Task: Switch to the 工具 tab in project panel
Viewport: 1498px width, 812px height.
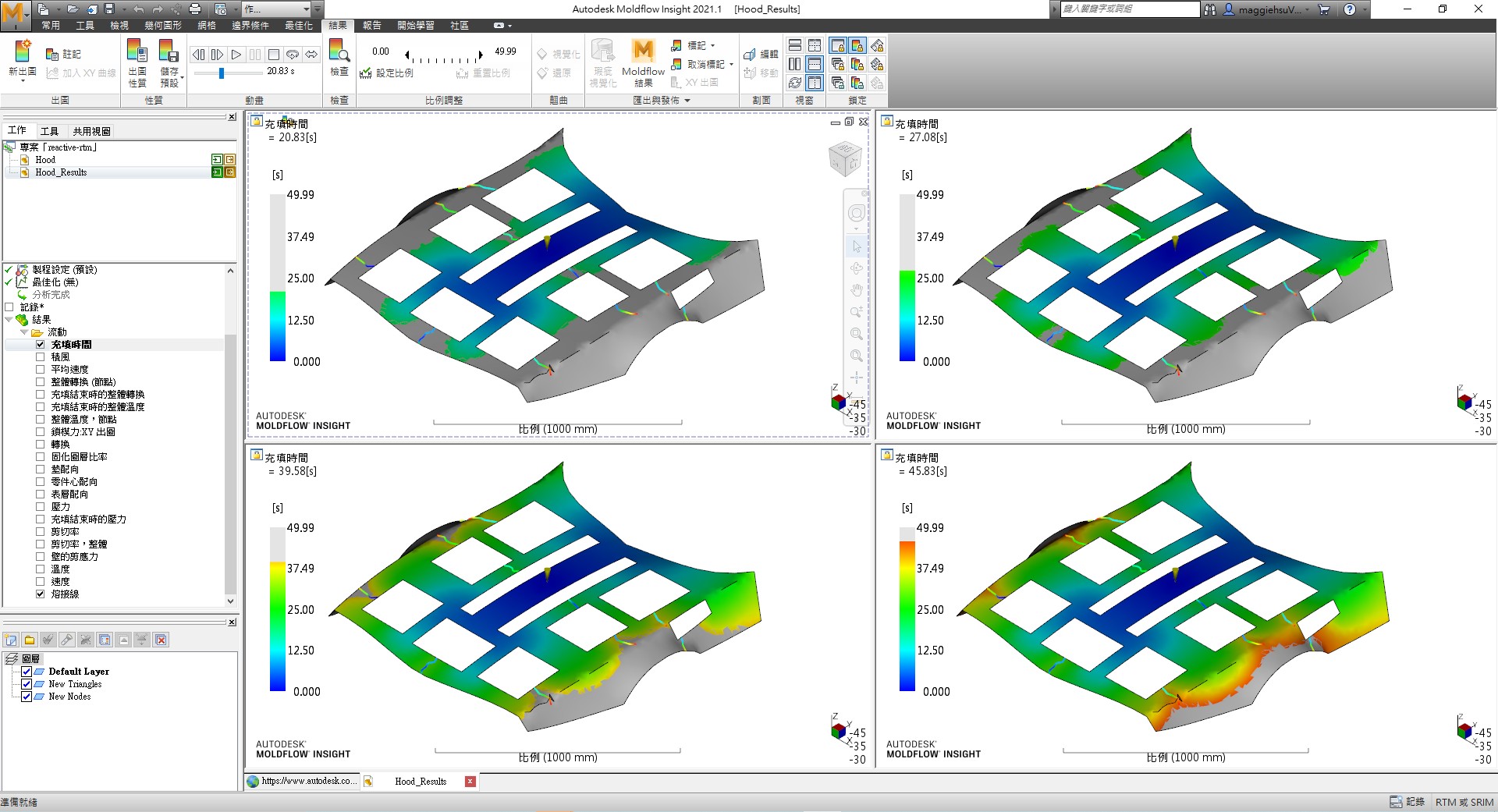Action: click(x=49, y=131)
